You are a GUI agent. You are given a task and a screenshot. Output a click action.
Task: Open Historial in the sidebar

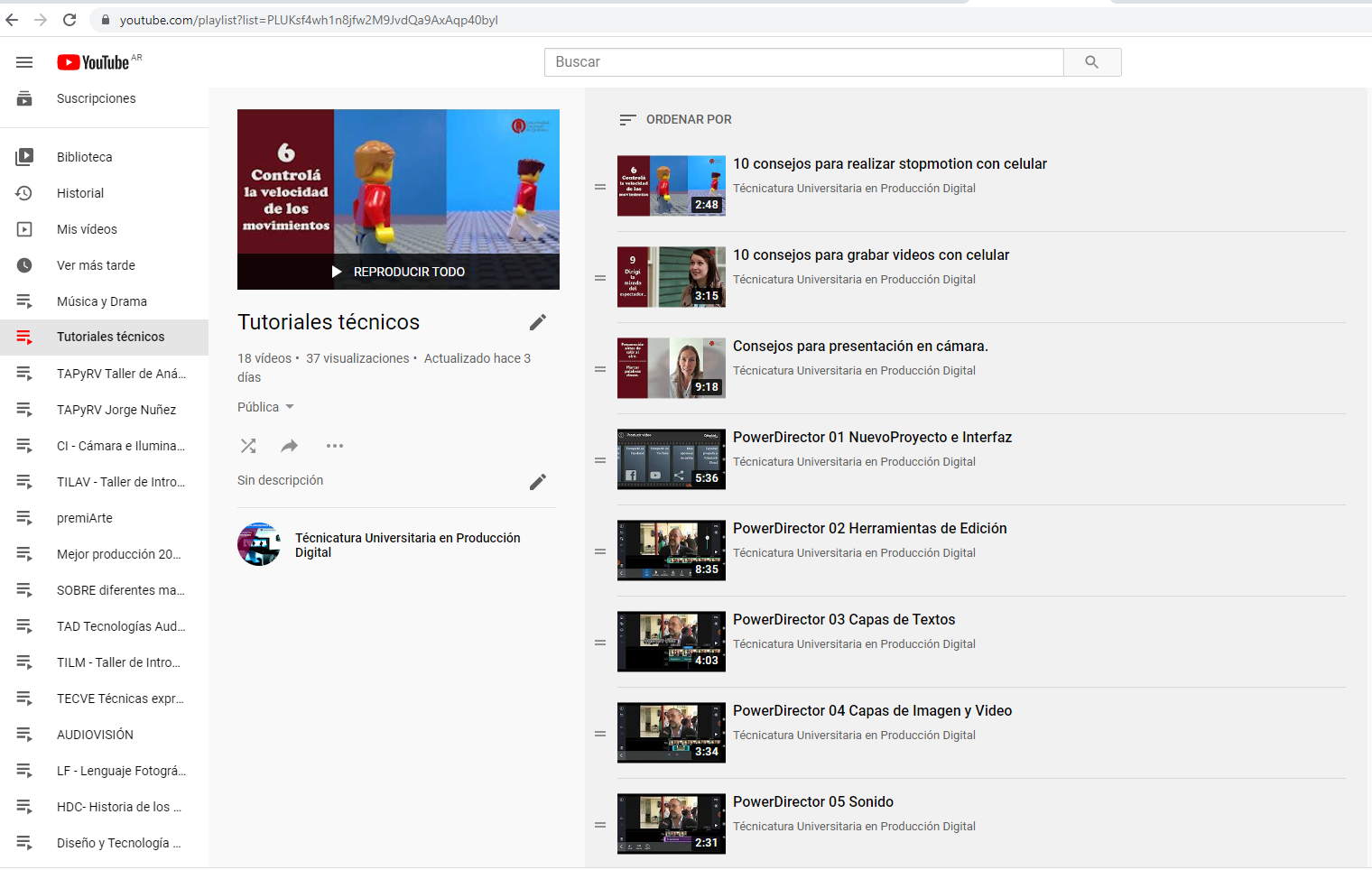[80, 193]
